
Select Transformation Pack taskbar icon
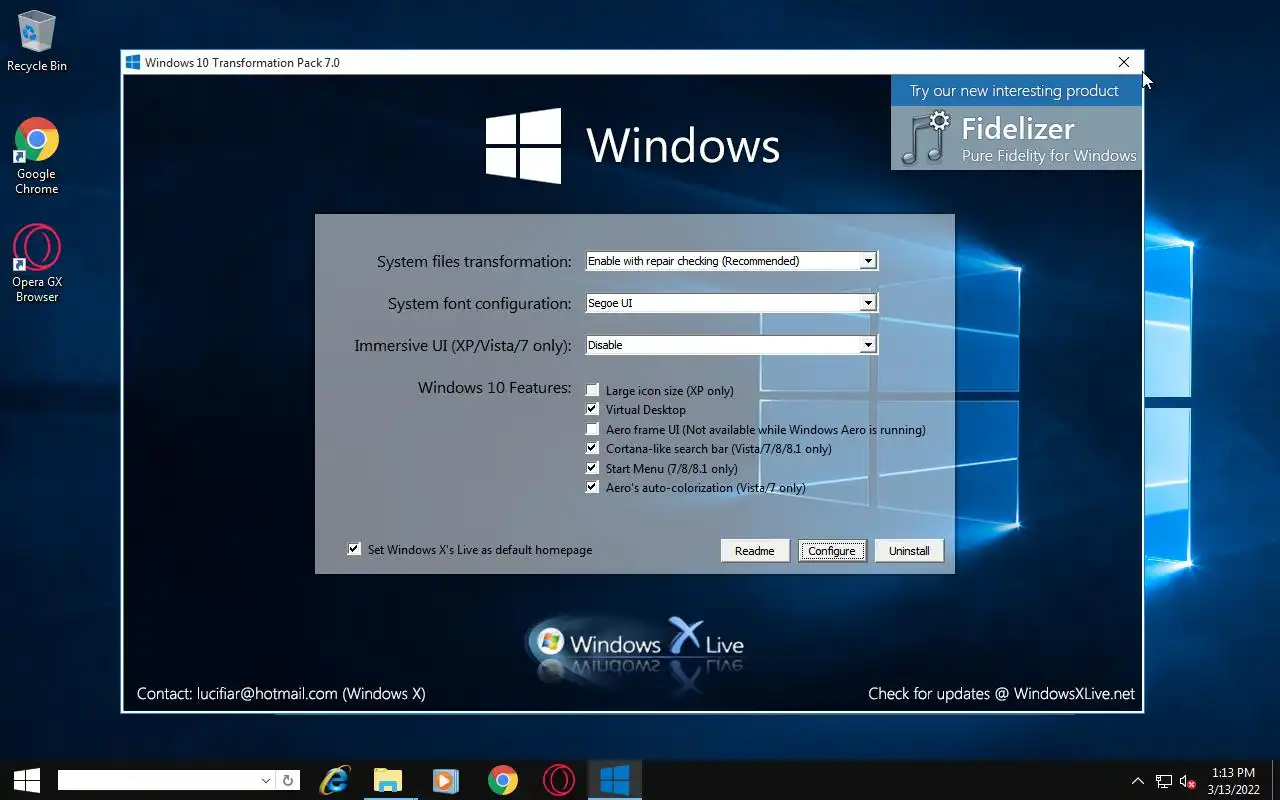coord(614,780)
